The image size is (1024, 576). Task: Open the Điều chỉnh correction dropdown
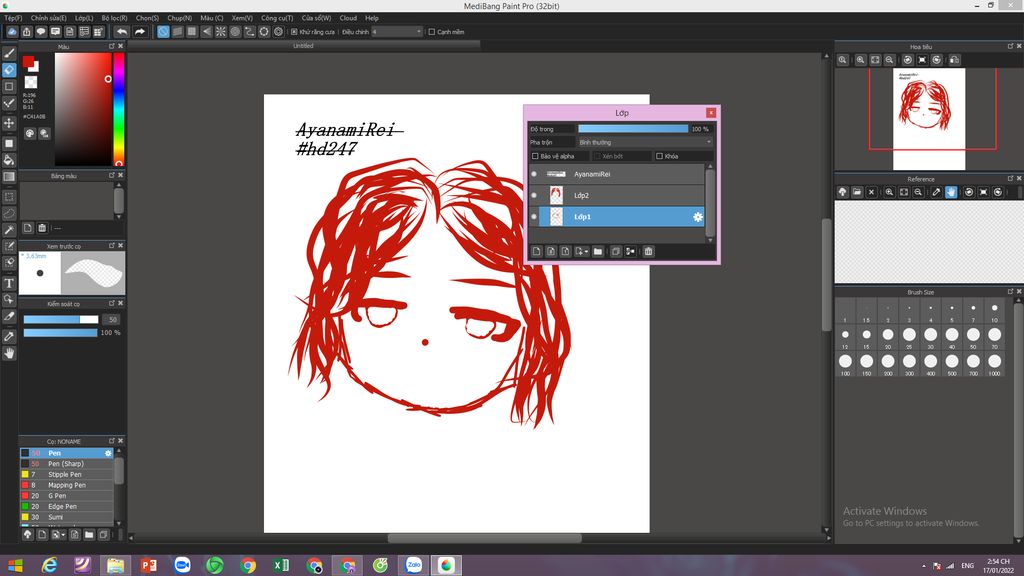tap(397, 31)
